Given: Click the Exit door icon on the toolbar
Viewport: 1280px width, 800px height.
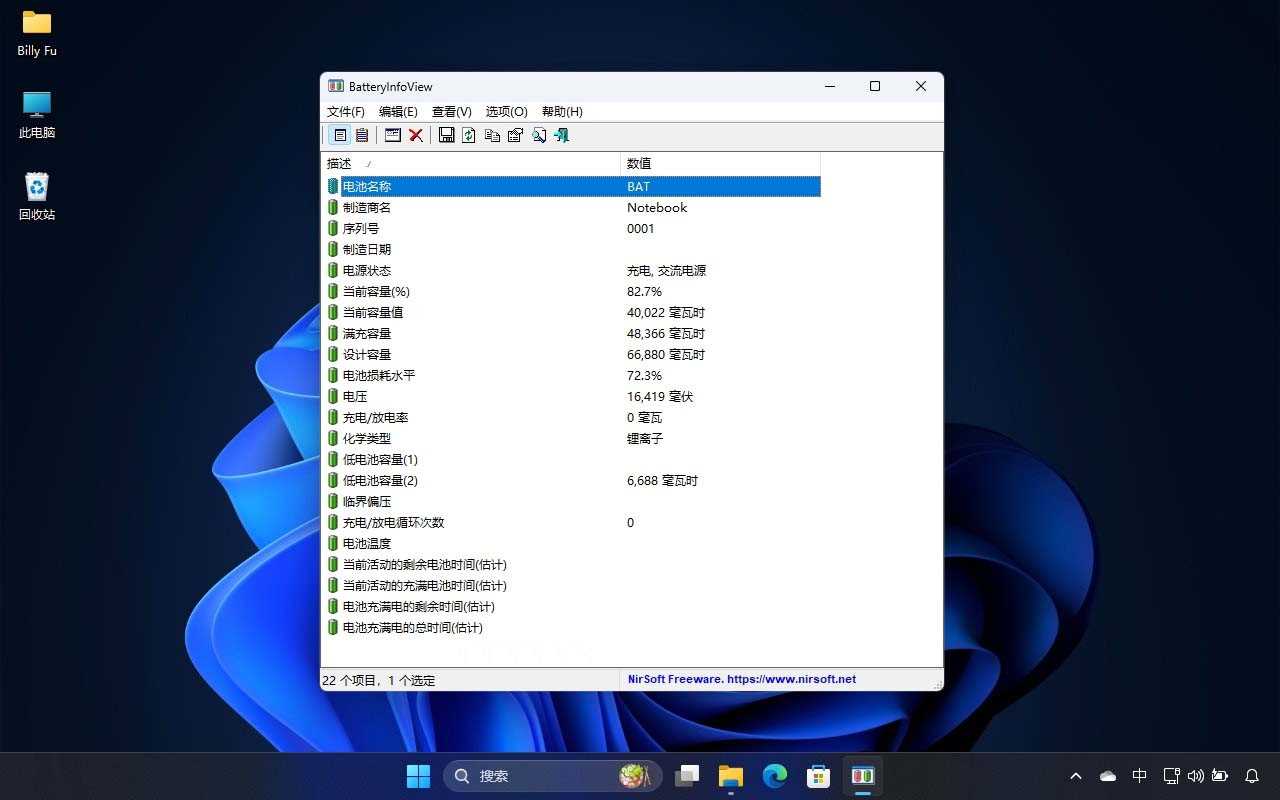Looking at the screenshot, I should [x=562, y=135].
